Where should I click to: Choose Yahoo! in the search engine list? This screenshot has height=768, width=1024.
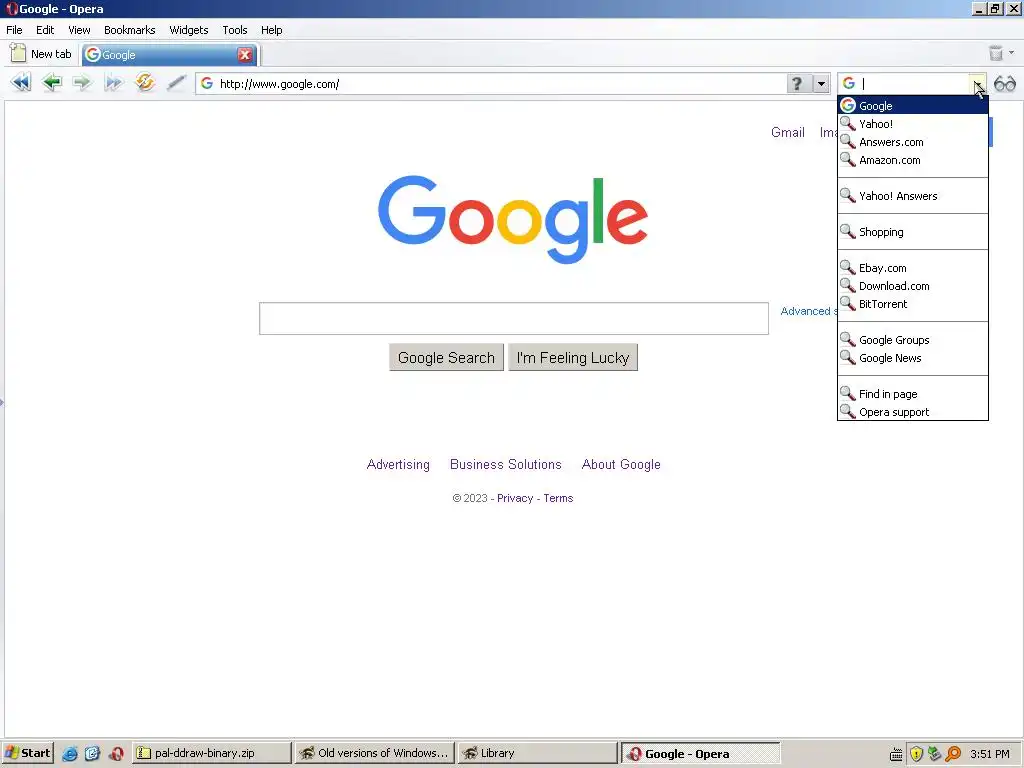(x=913, y=123)
